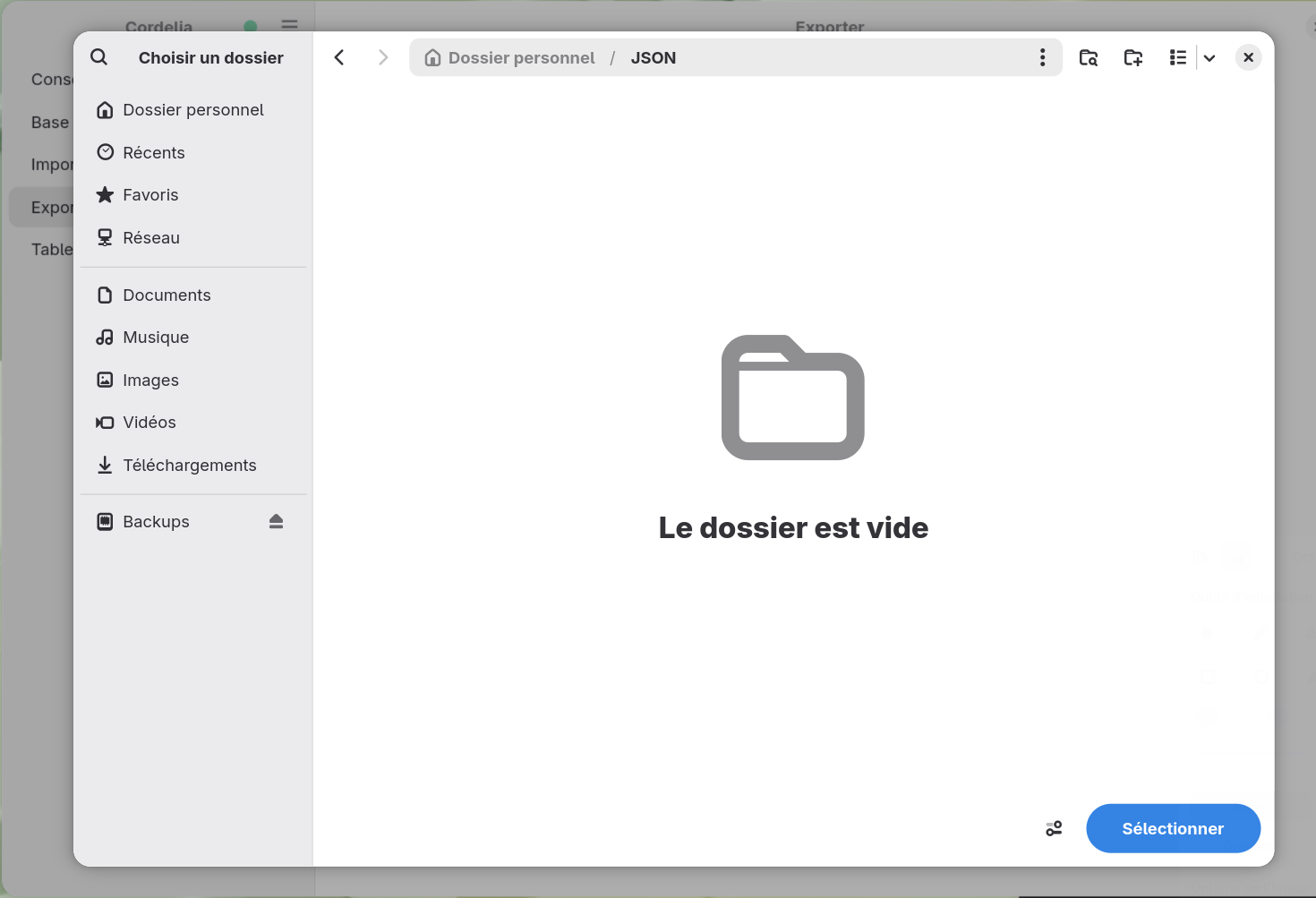The image size is (1316, 898).
Task: Open Récents in the sidebar
Action: click(x=193, y=152)
